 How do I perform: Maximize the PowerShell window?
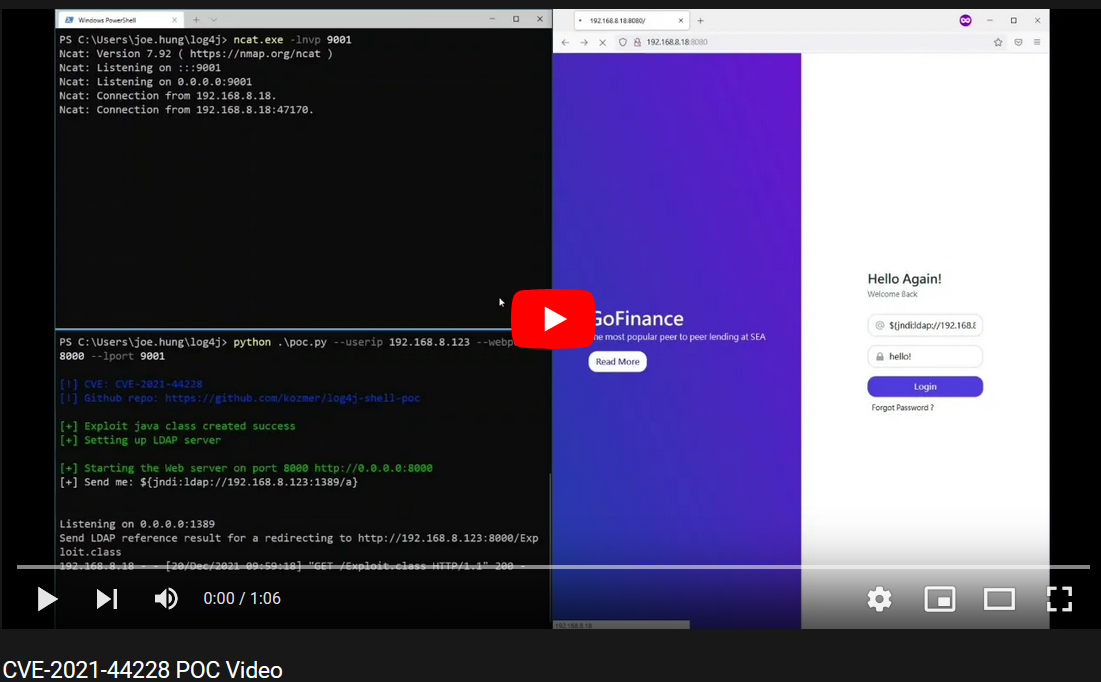[516, 19]
